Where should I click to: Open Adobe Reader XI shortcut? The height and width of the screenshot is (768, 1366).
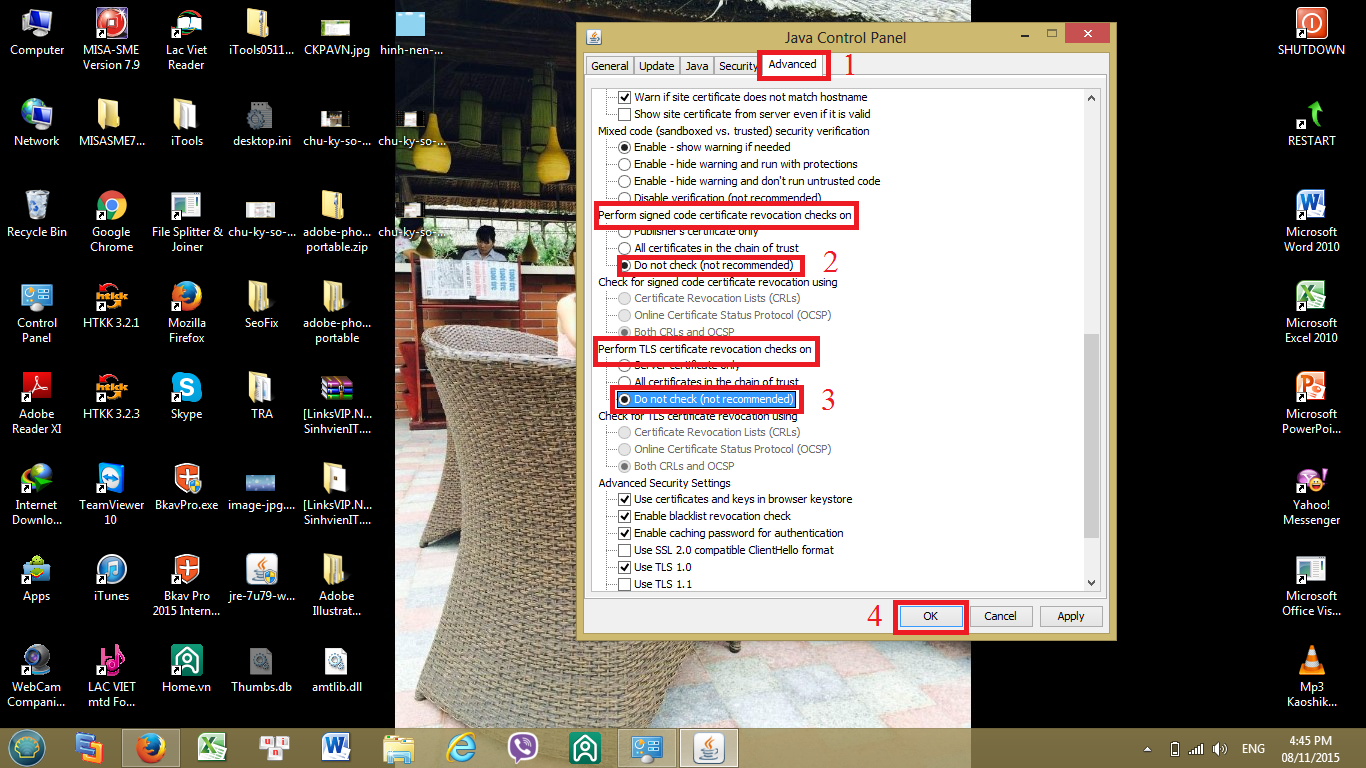[37, 390]
